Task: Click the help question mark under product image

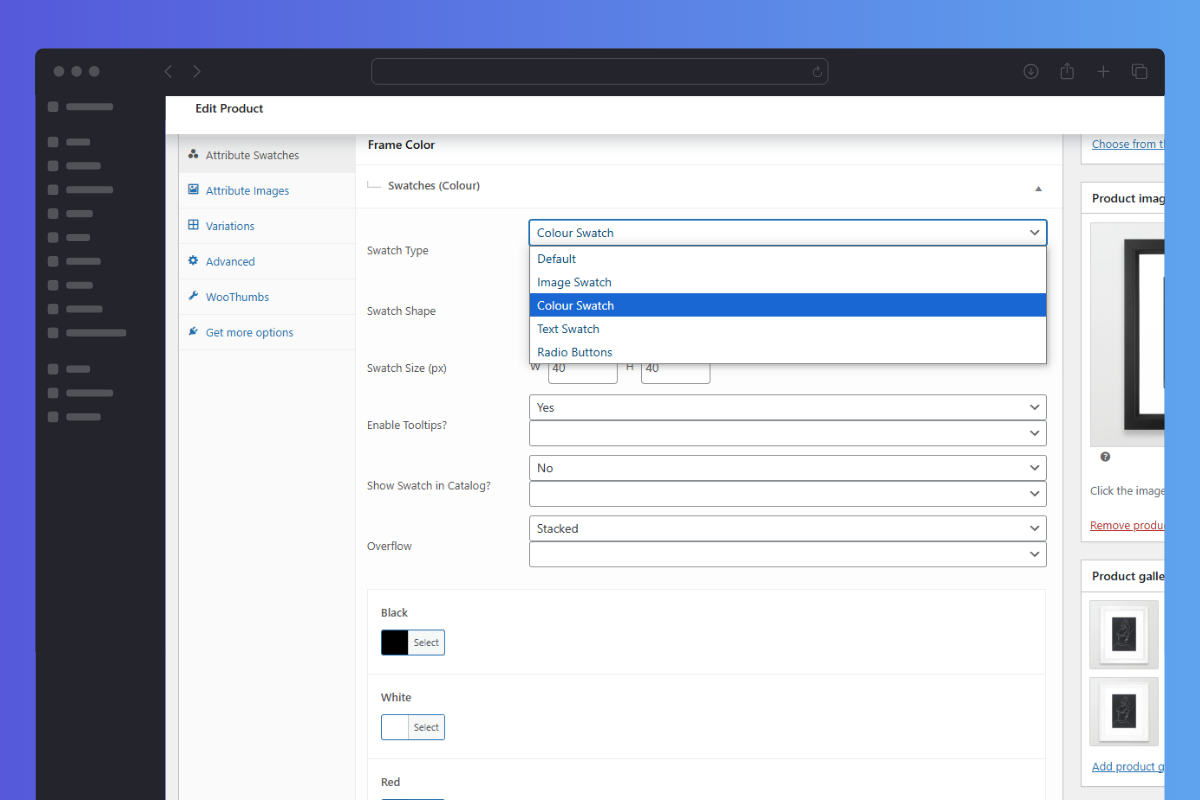Action: 1105,457
